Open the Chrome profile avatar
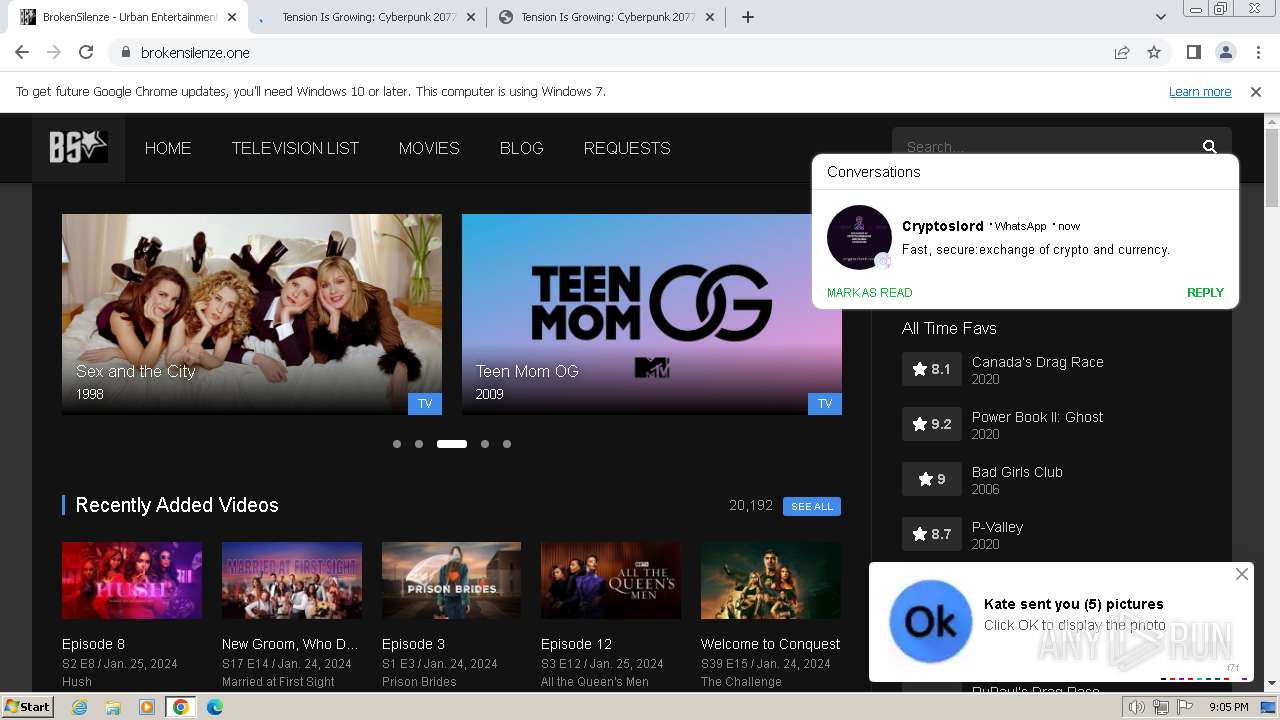1280x720 pixels. [1225, 52]
